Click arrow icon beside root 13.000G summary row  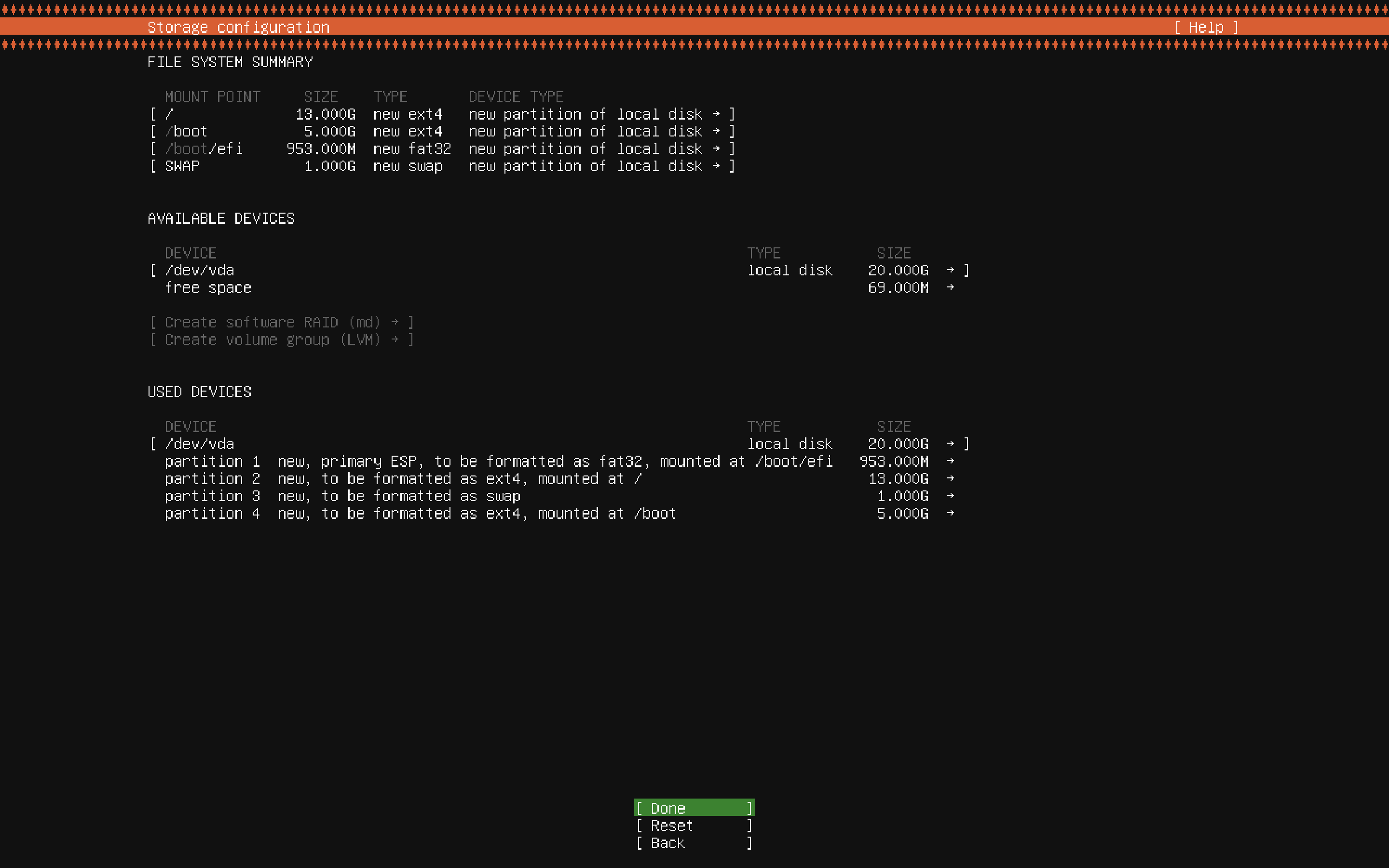point(716,114)
